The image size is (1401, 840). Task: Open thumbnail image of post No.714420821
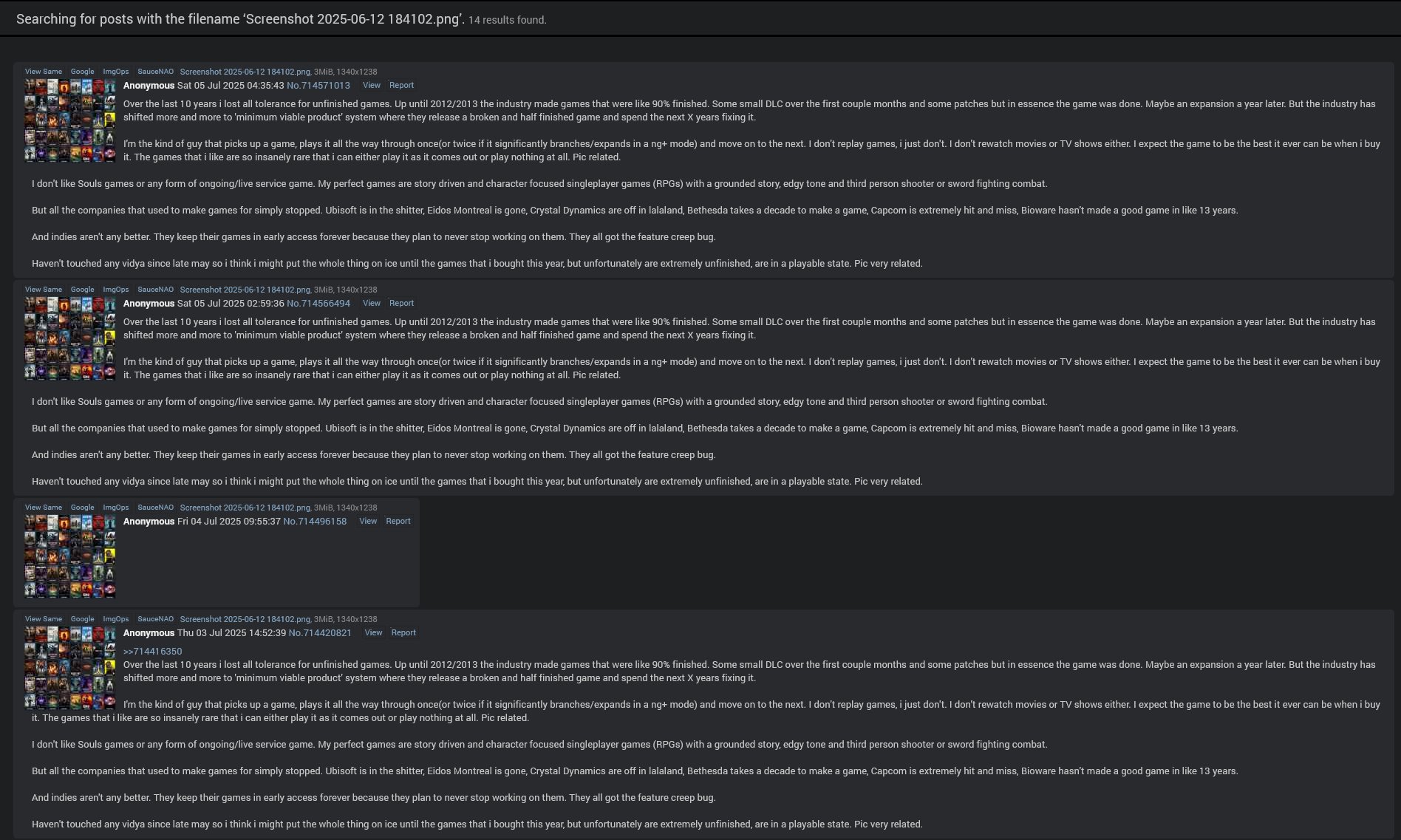pos(70,668)
